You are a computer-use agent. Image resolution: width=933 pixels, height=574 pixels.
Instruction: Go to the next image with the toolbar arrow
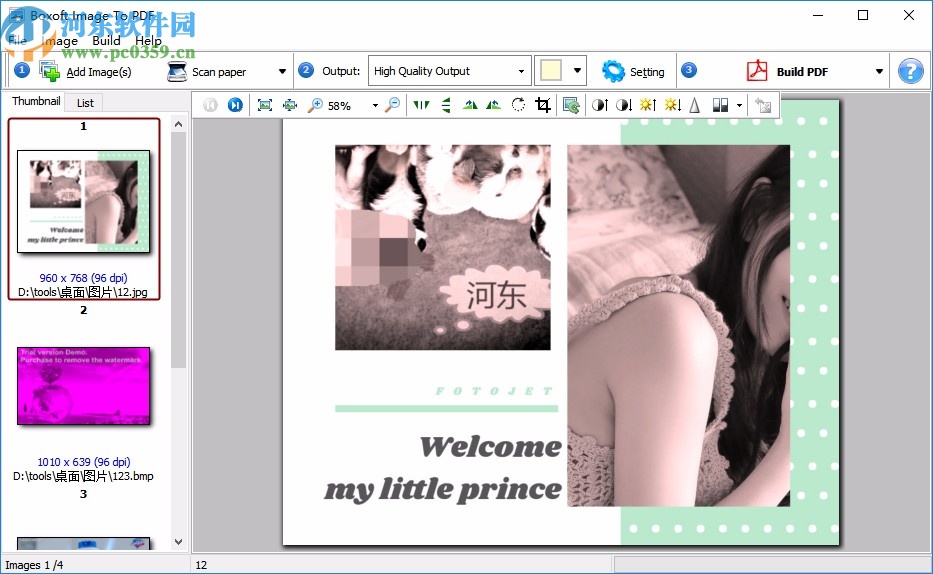point(235,105)
